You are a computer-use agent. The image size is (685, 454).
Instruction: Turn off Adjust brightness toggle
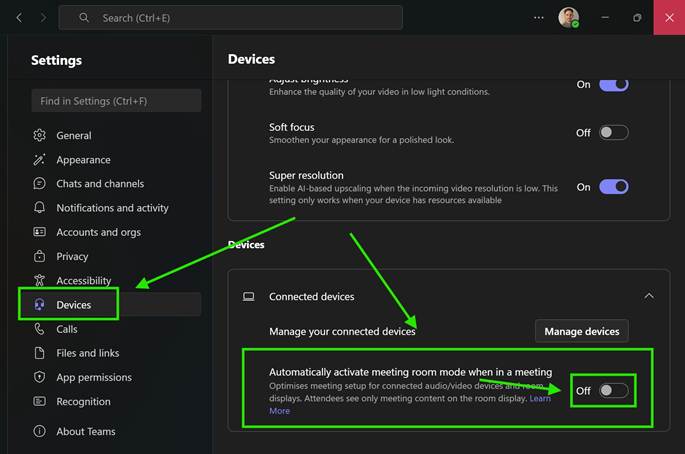click(x=613, y=84)
